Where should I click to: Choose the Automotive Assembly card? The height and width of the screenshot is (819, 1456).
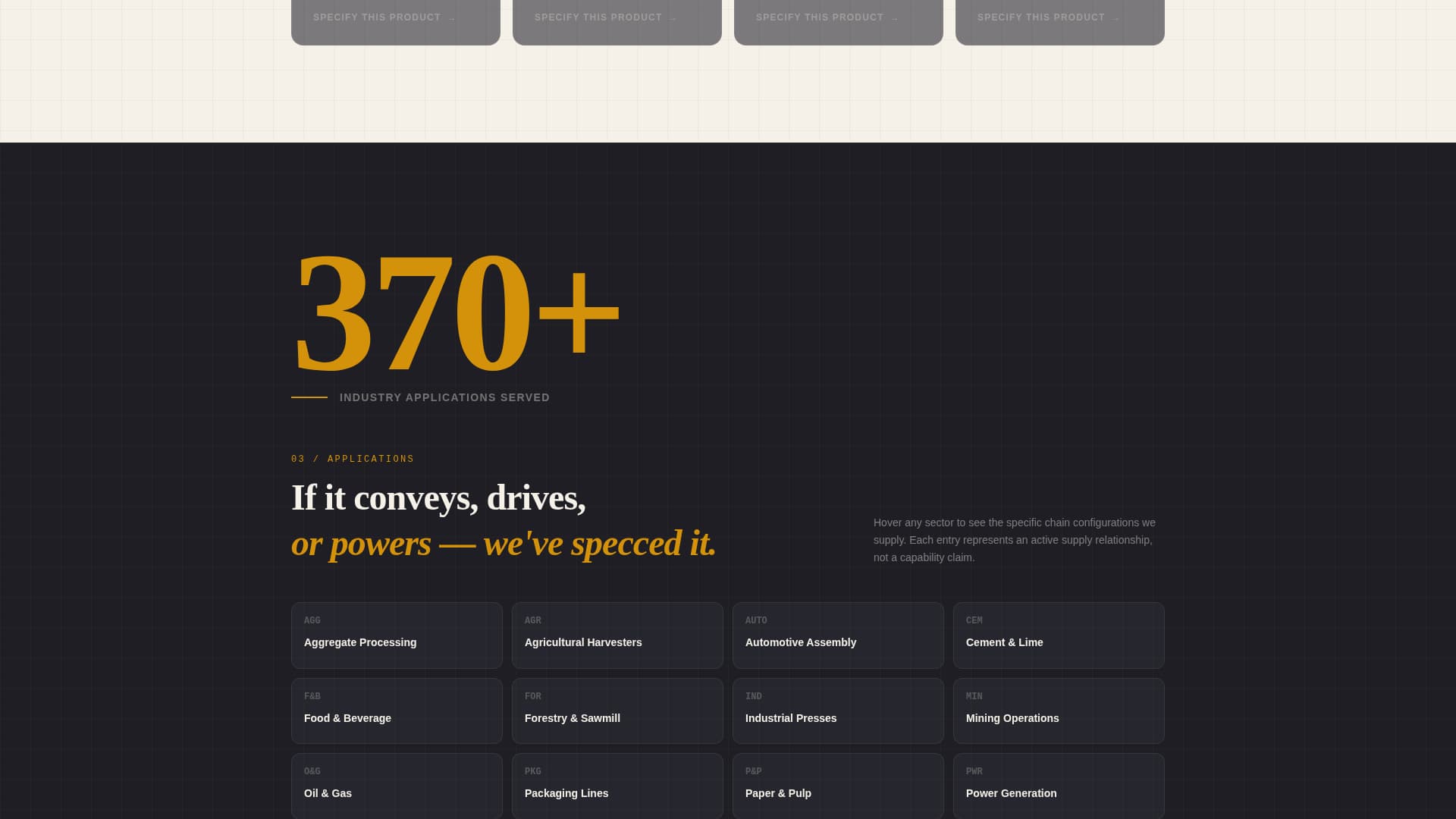click(837, 635)
